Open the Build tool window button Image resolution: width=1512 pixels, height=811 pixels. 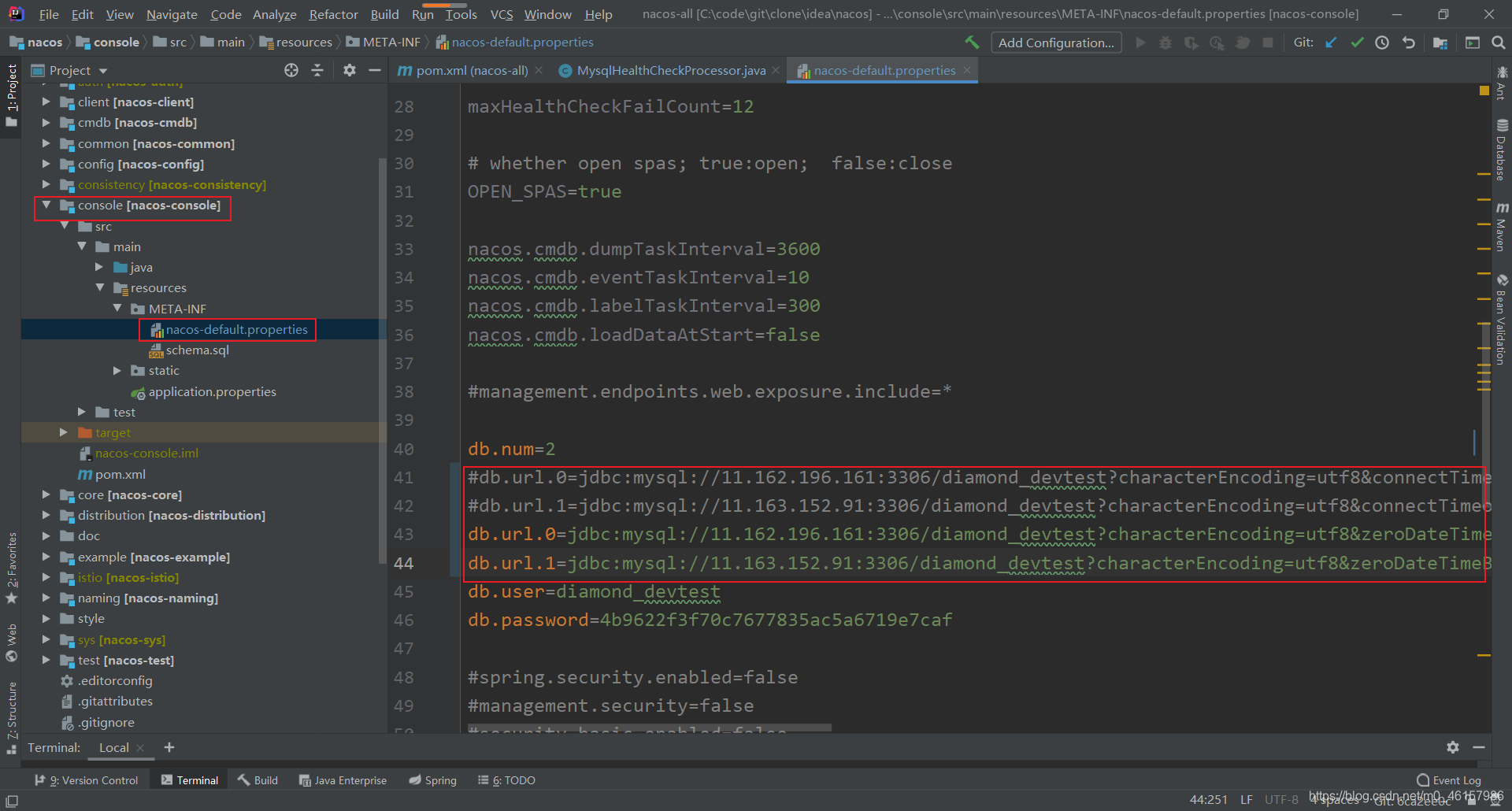(258, 780)
